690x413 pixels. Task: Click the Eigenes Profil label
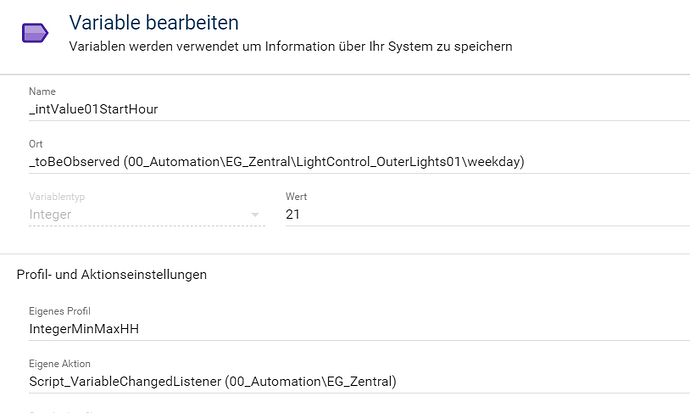point(60,311)
